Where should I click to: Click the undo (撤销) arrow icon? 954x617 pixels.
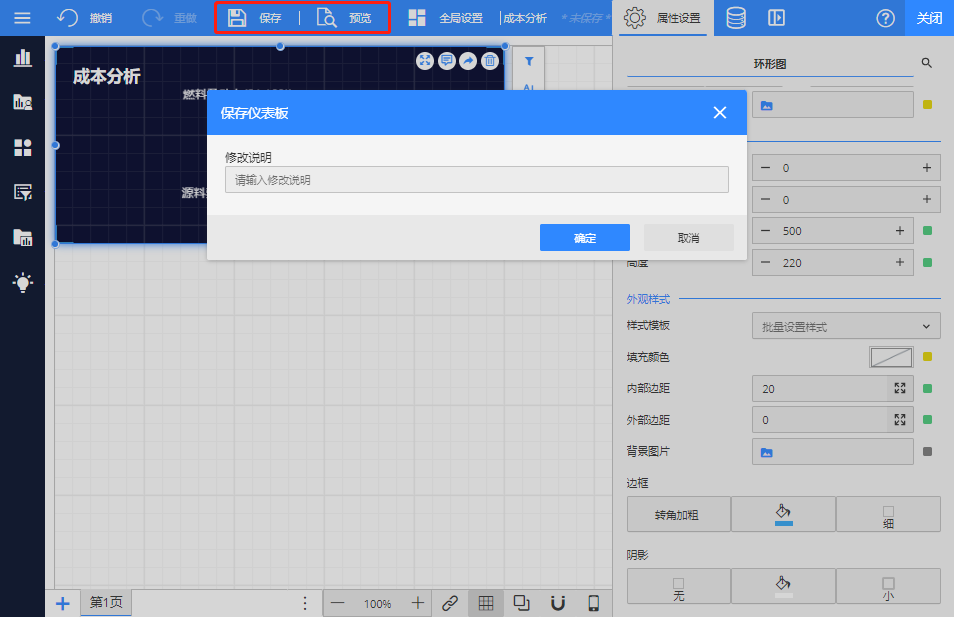[68, 18]
